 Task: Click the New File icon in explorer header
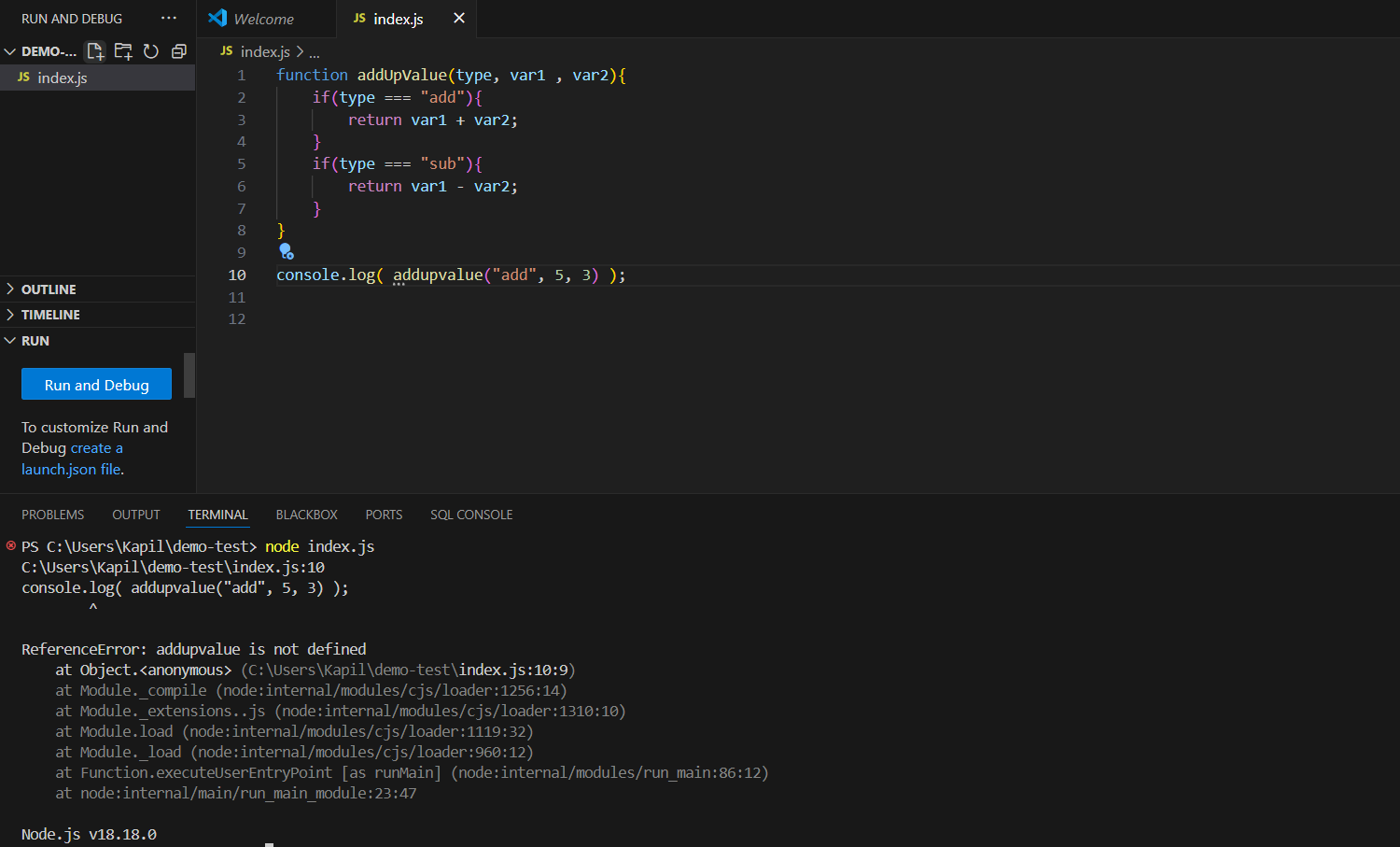click(x=95, y=51)
